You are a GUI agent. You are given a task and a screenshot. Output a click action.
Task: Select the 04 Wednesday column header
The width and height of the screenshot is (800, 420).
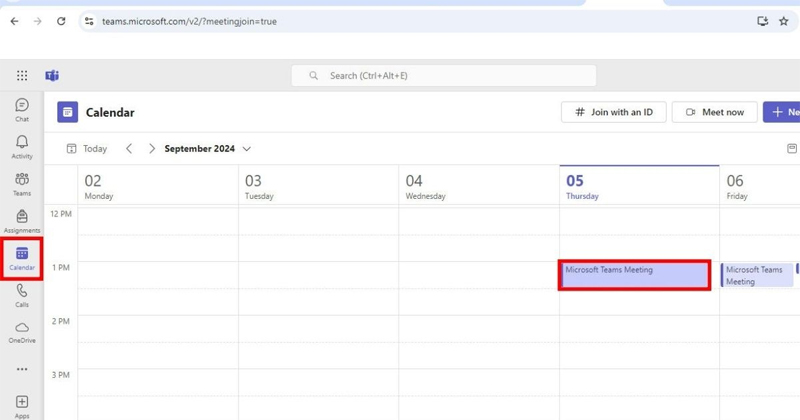coord(479,186)
